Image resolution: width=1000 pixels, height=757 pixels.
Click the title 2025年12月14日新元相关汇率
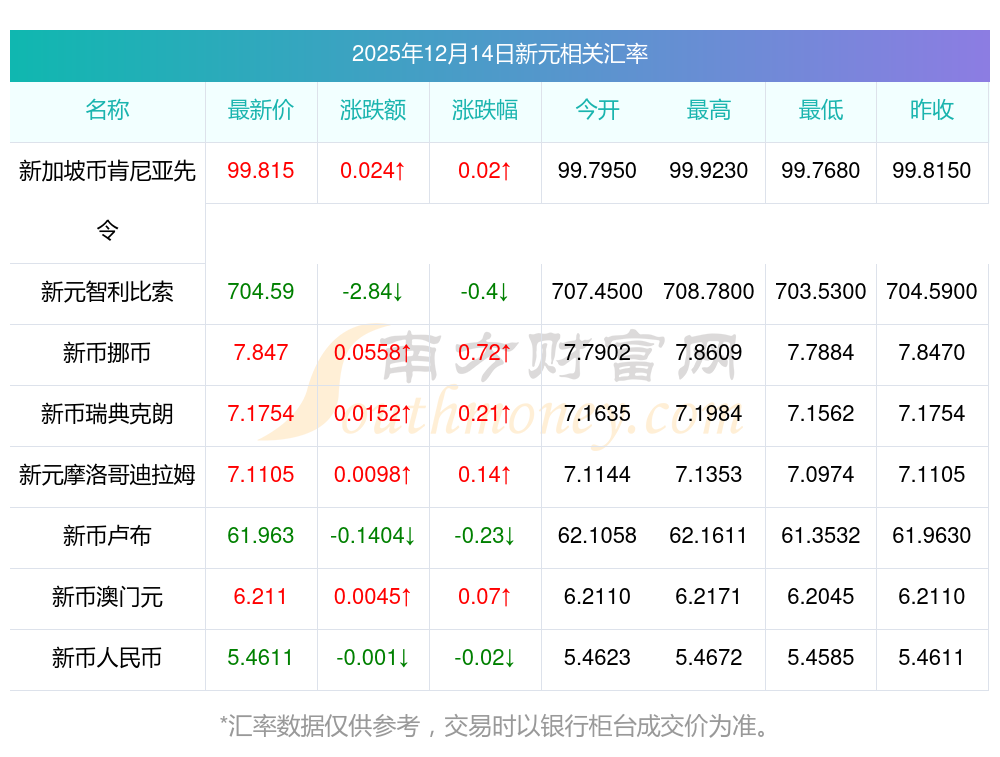tap(499, 54)
